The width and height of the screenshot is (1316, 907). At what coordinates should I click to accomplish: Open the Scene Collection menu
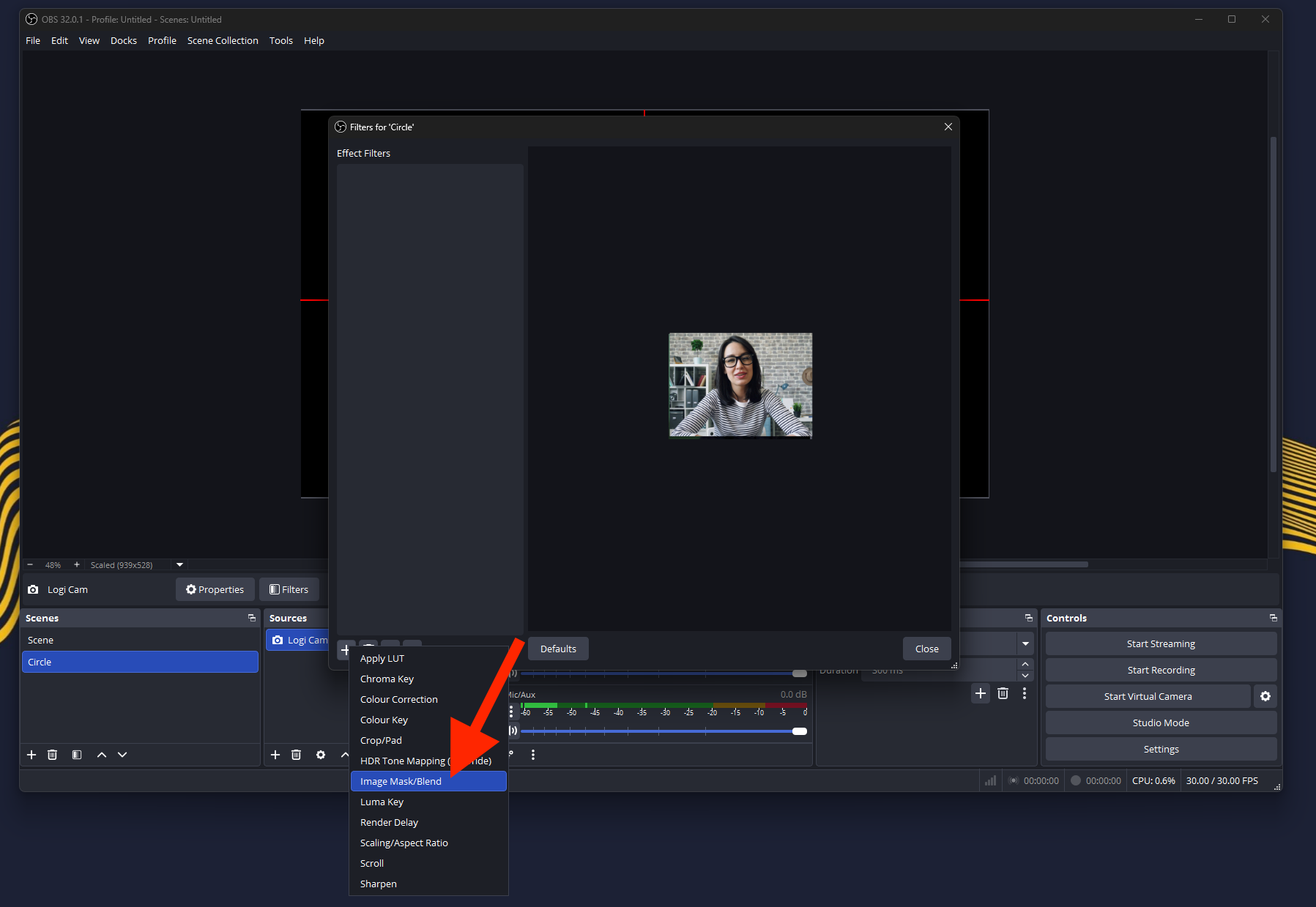223,40
